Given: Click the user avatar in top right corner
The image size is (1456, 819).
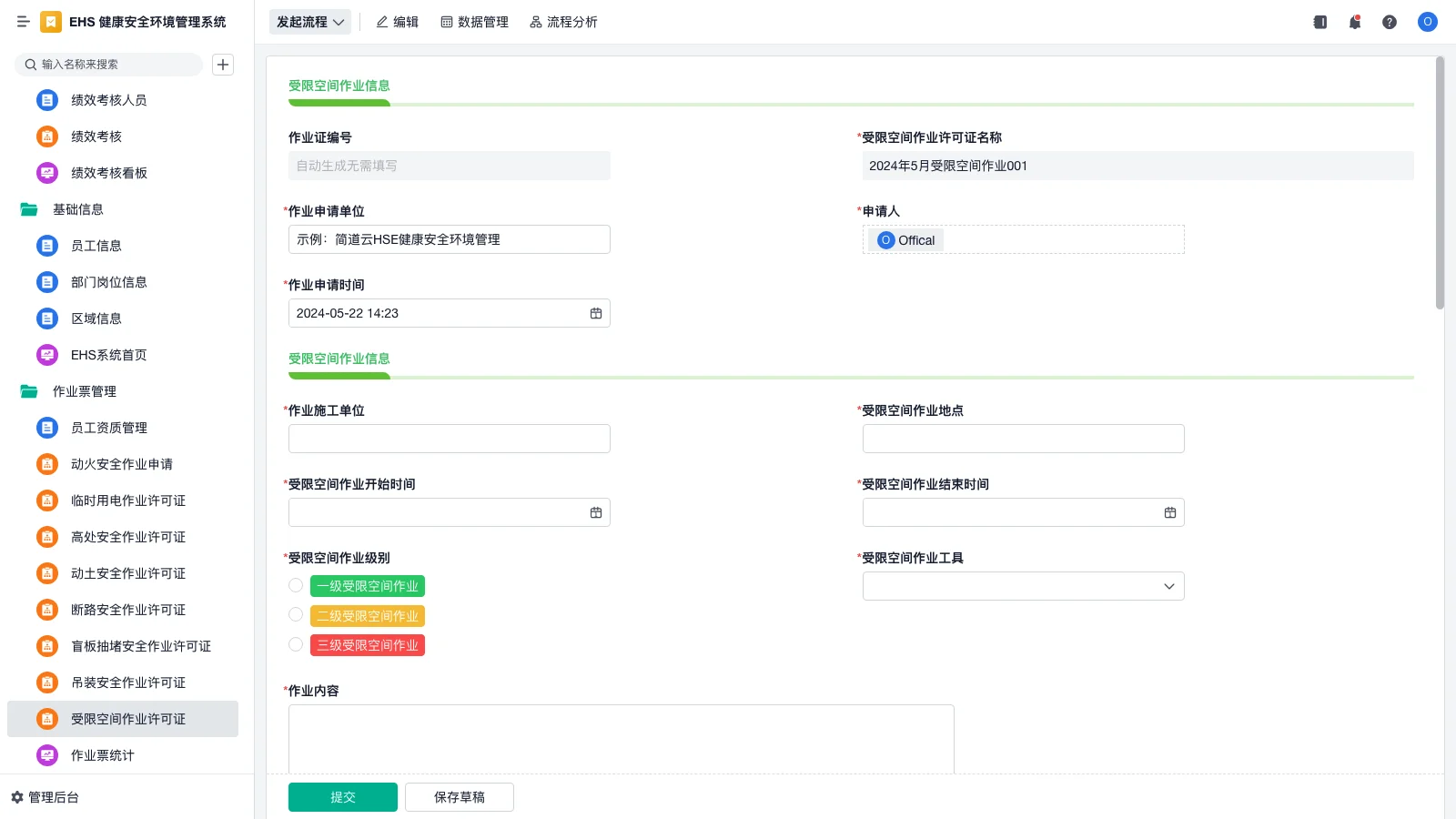Looking at the screenshot, I should pyautogui.click(x=1427, y=22).
